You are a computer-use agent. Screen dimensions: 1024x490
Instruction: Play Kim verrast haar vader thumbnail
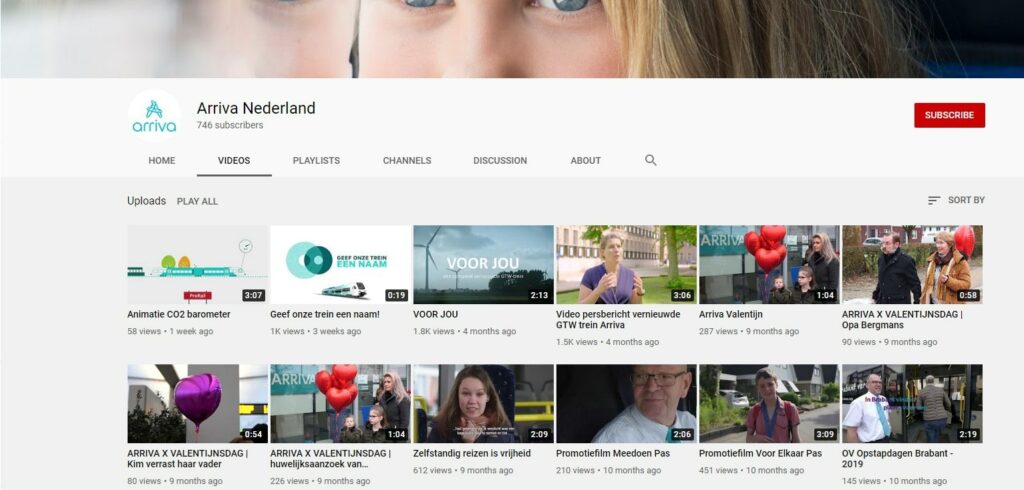[197, 404]
